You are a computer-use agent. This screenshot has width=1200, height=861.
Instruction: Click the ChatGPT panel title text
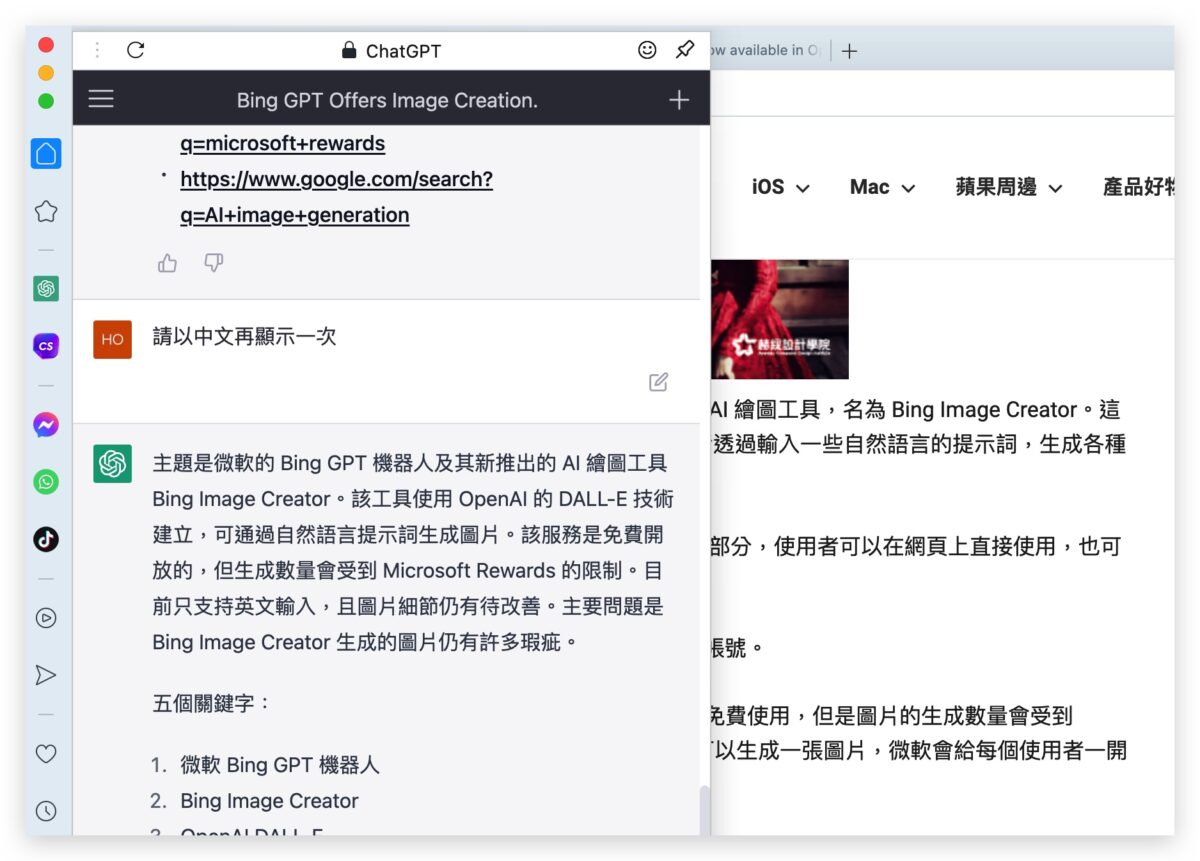click(x=403, y=51)
